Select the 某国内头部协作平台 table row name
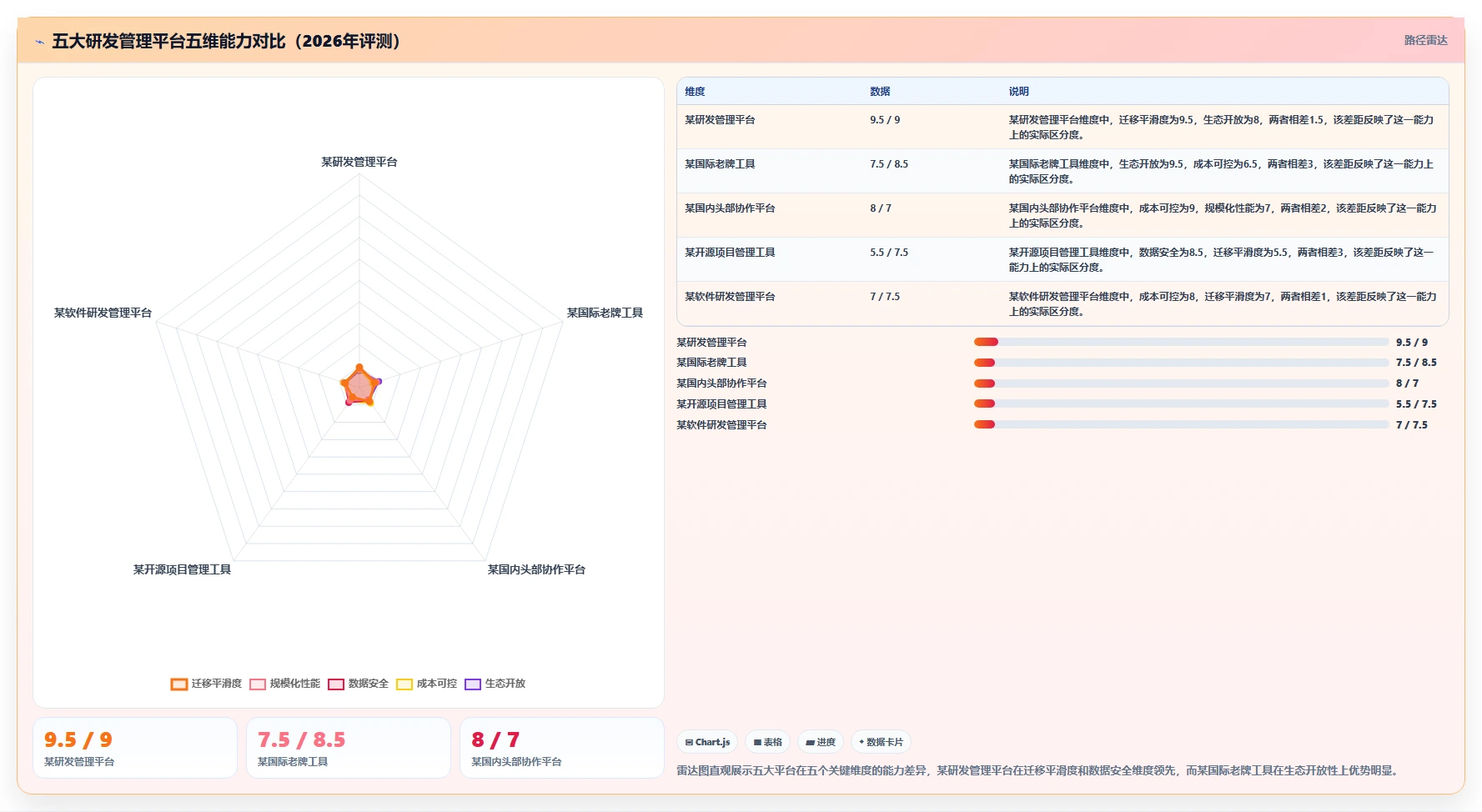The image size is (1482, 812). click(730, 208)
